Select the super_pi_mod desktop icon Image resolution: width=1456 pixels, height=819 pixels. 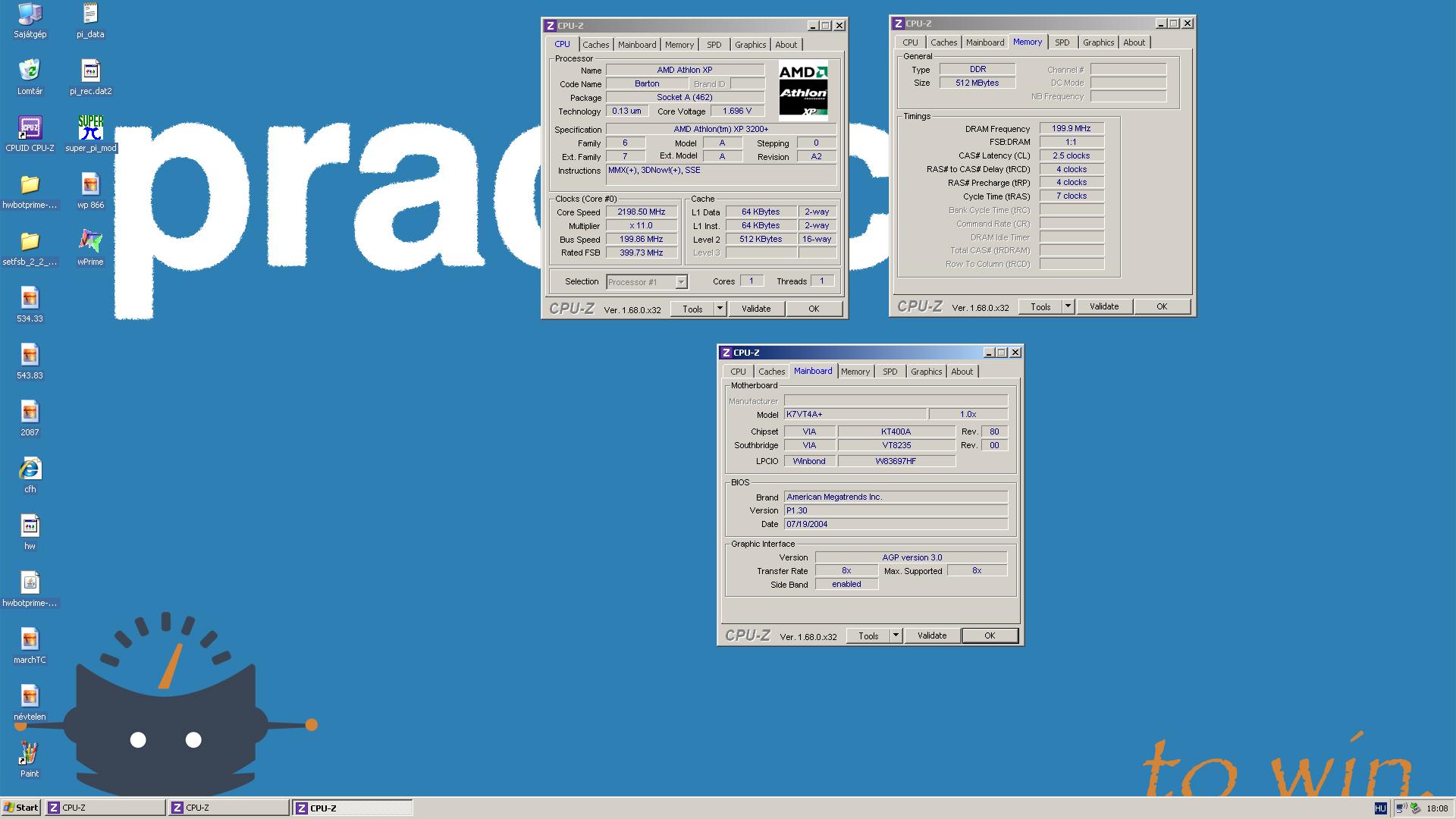tap(90, 134)
